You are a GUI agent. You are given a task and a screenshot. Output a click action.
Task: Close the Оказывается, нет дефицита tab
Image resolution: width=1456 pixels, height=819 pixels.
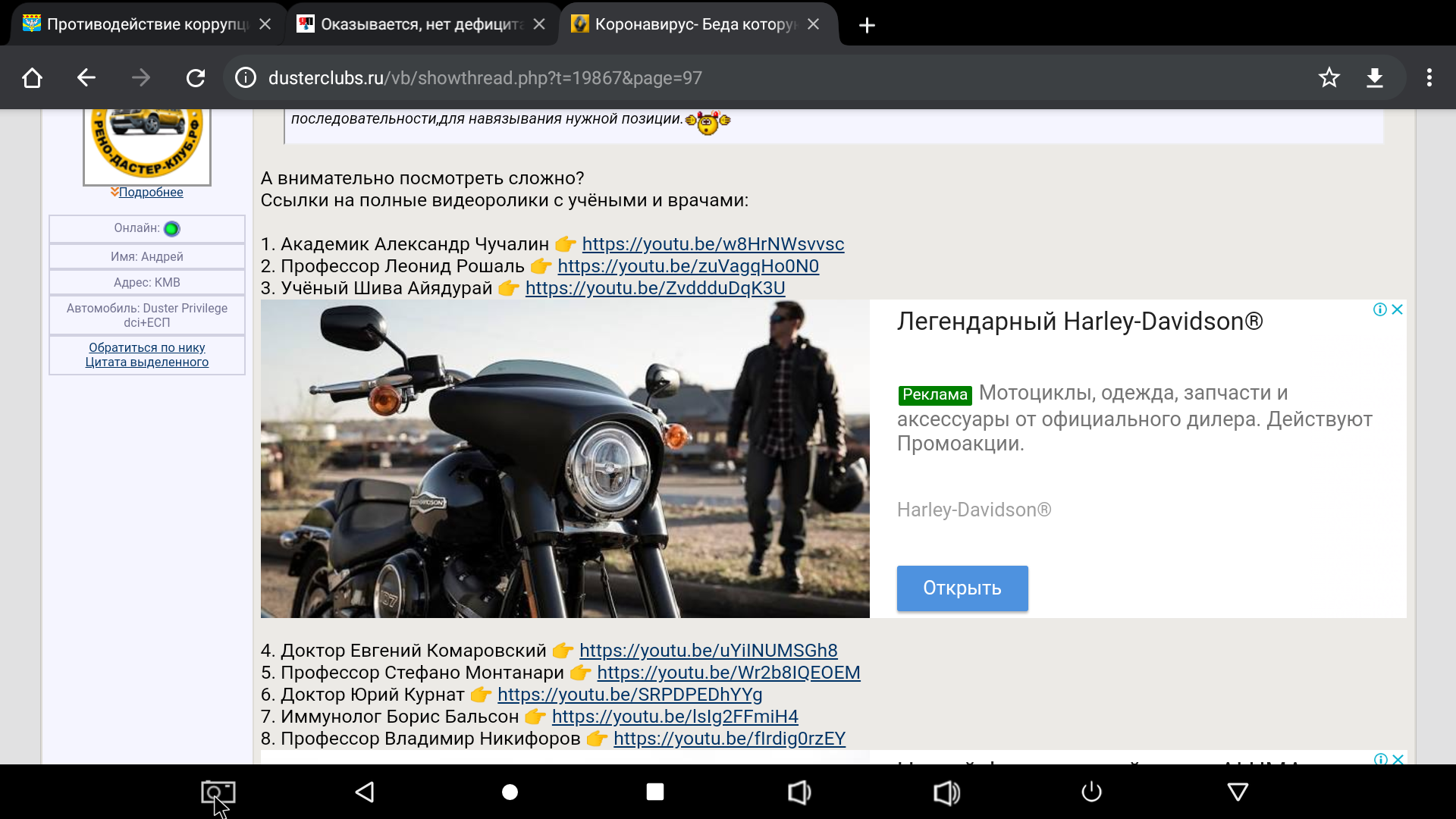point(539,24)
